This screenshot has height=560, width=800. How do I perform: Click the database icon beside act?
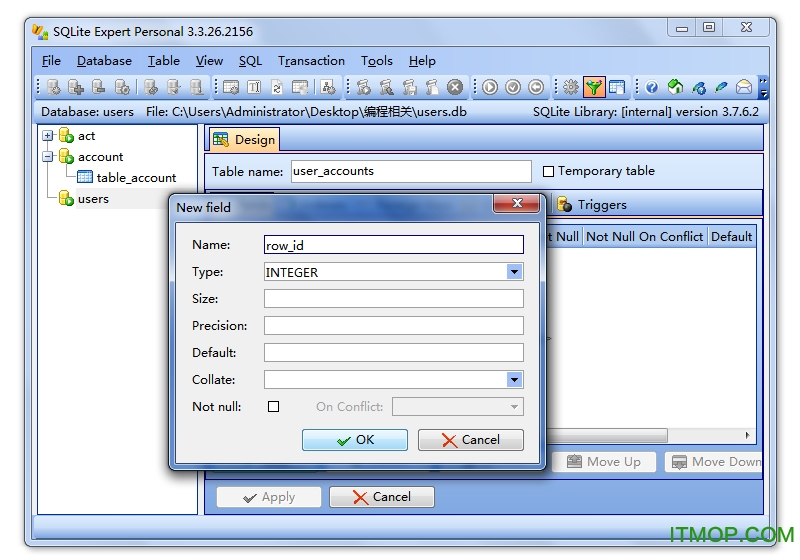[66, 136]
